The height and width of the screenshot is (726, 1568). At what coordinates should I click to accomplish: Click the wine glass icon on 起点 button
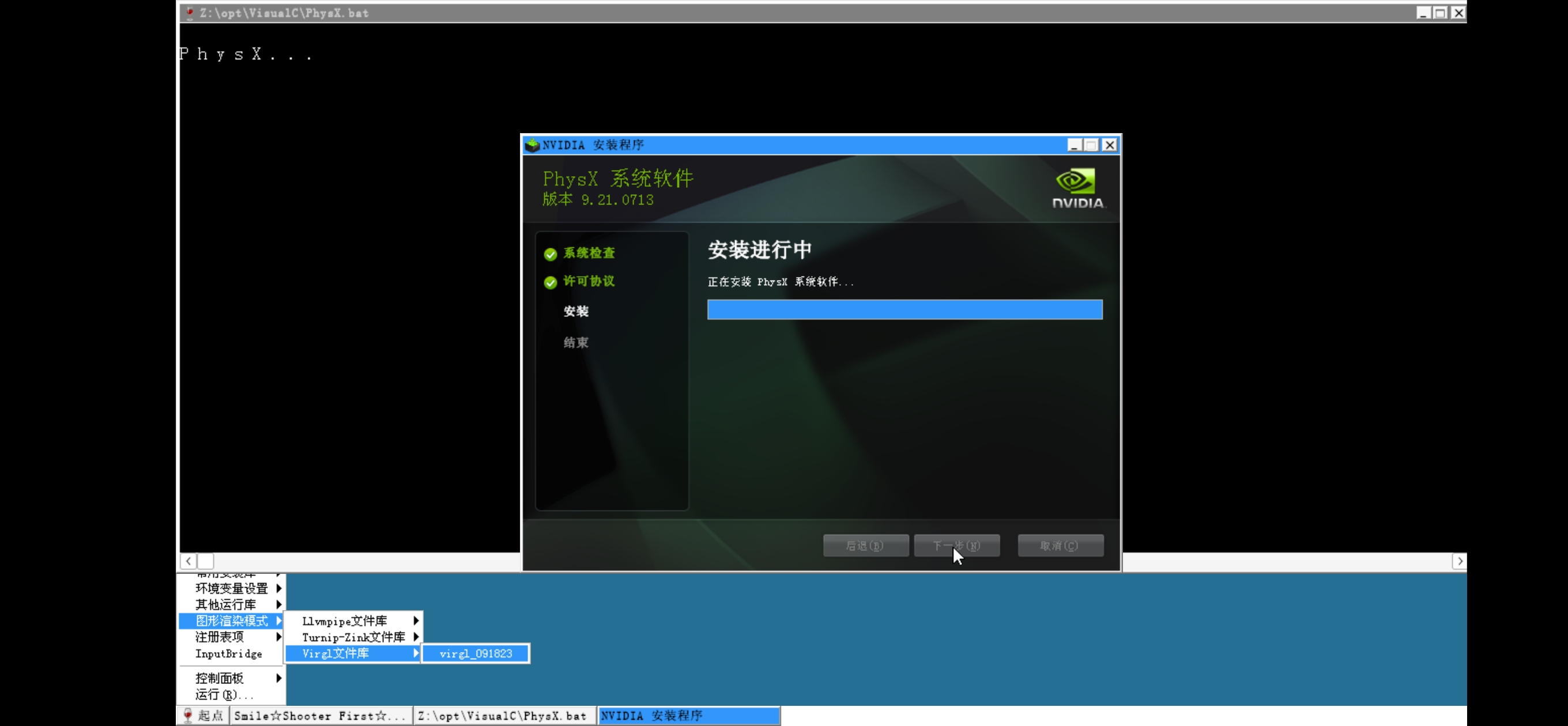click(x=188, y=715)
